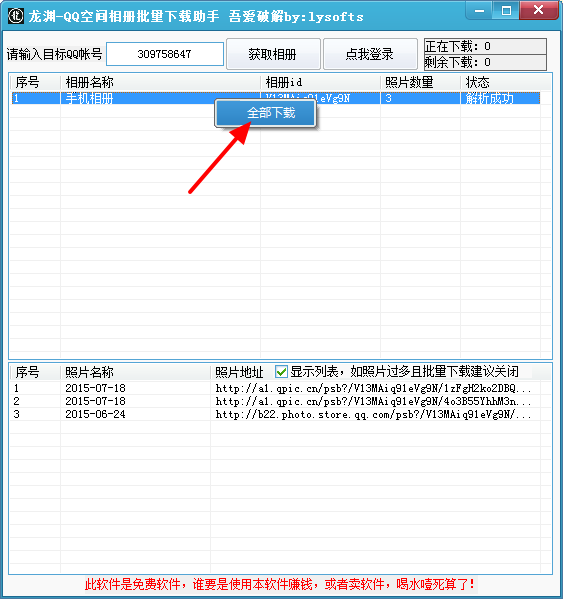Image resolution: width=563 pixels, height=599 pixels.
Task: Maximize the application window
Action: coord(506,10)
